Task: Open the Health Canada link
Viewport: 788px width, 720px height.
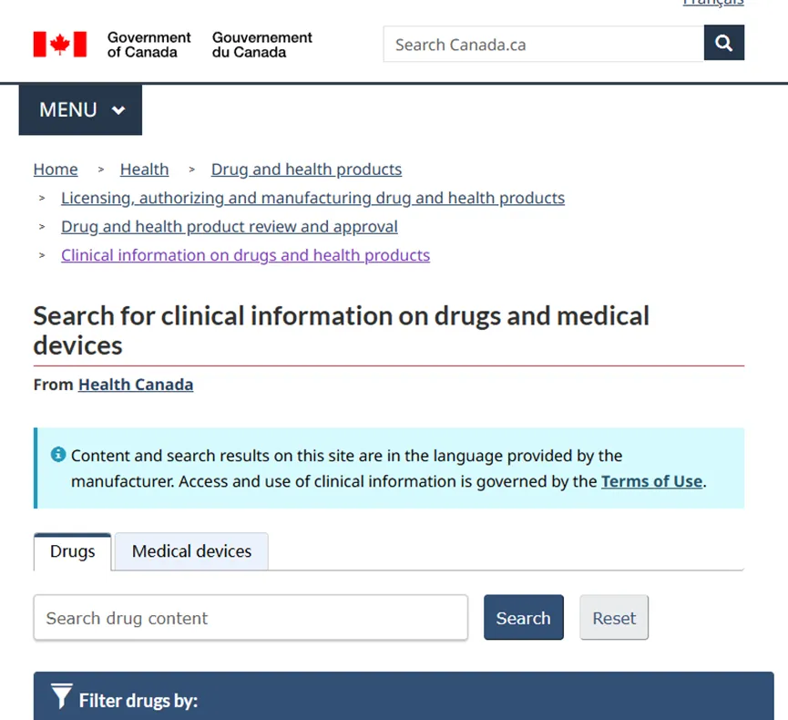Action: pos(136,384)
